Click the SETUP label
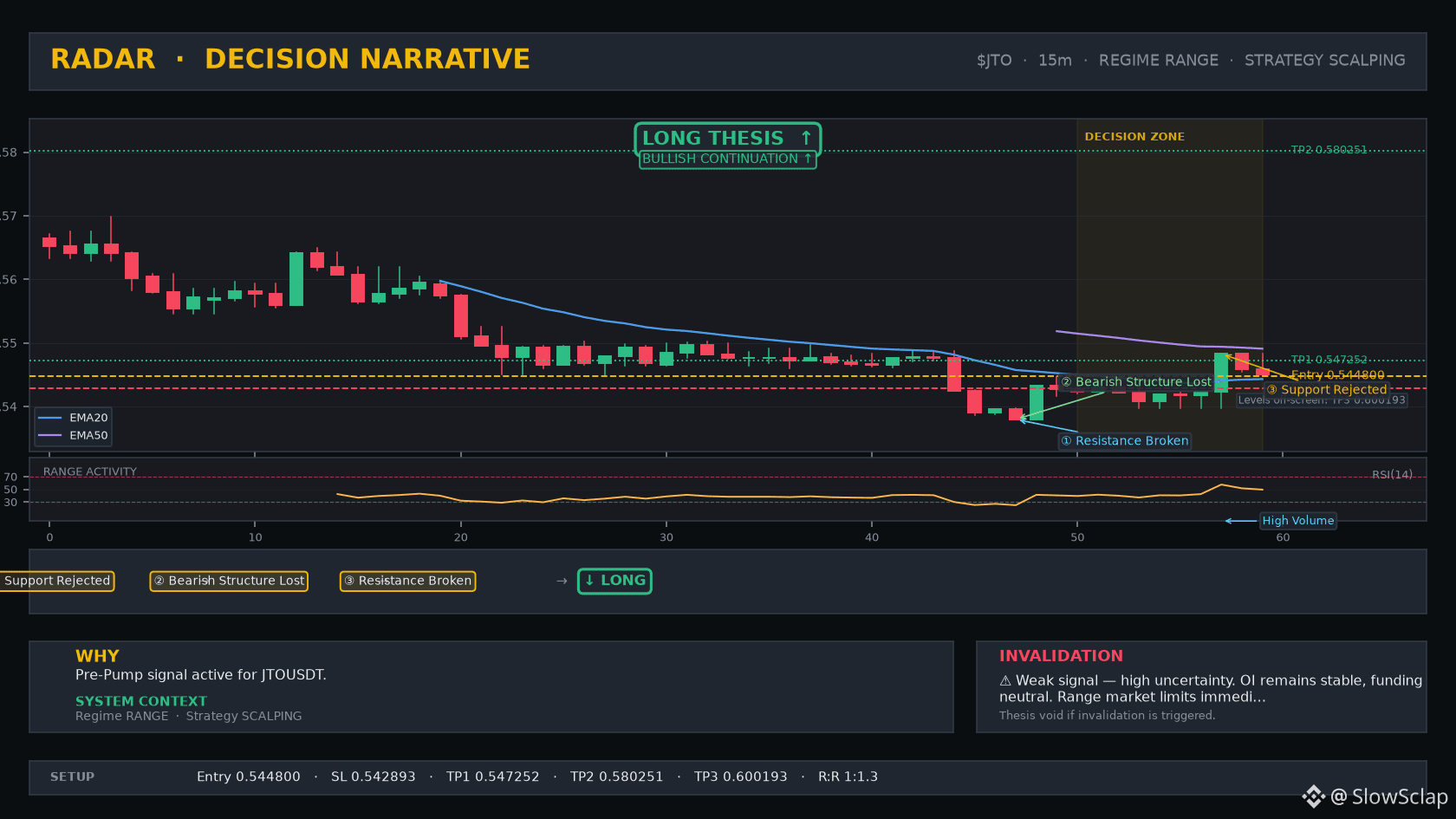 (x=73, y=777)
